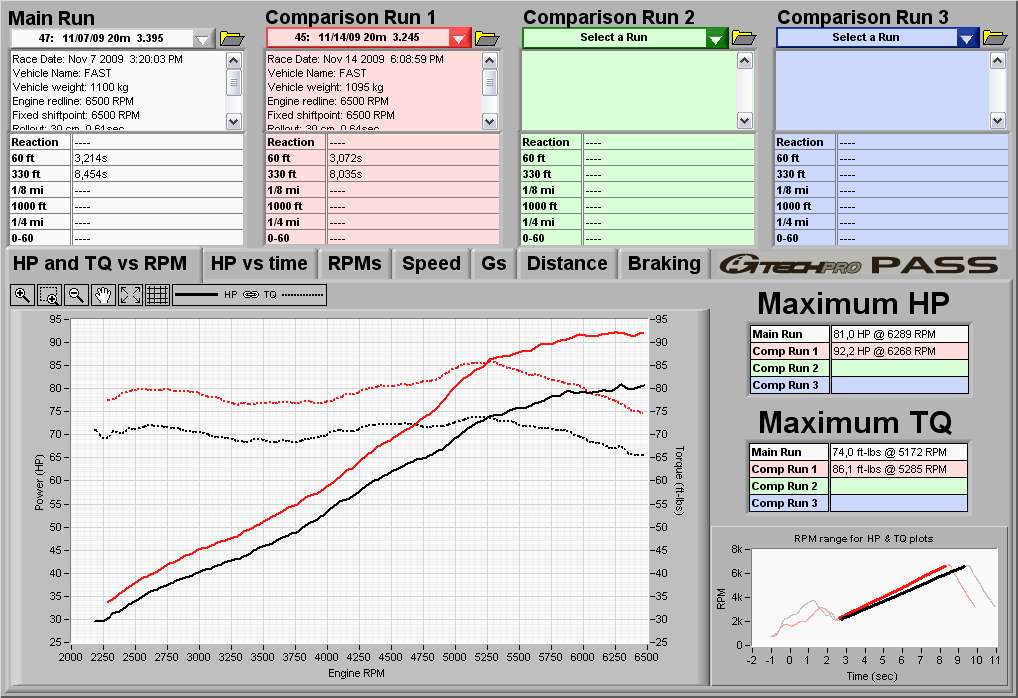Toggle the HP TQ link legend
1018x698 pixels.
click(x=249, y=295)
